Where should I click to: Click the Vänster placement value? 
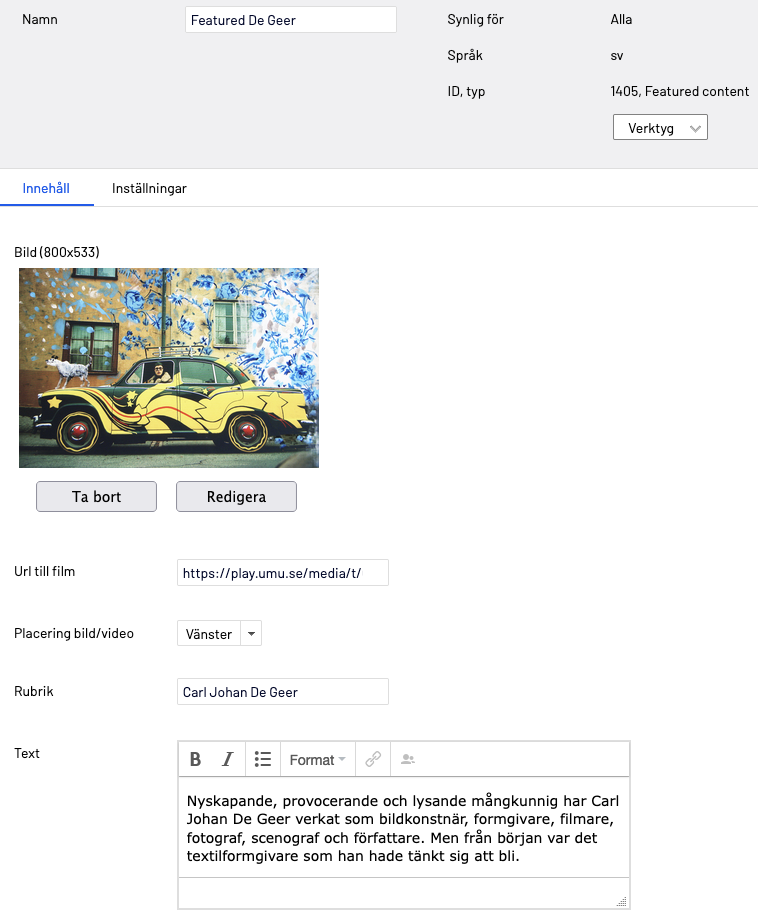[209, 634]
